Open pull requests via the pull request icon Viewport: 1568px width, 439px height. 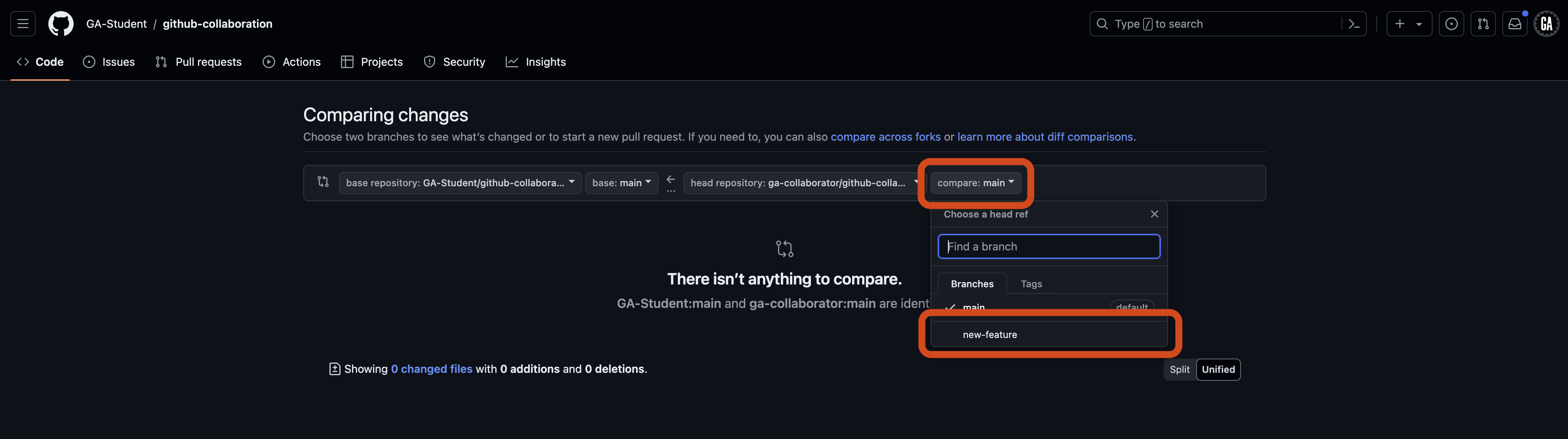coord(1483,24)
